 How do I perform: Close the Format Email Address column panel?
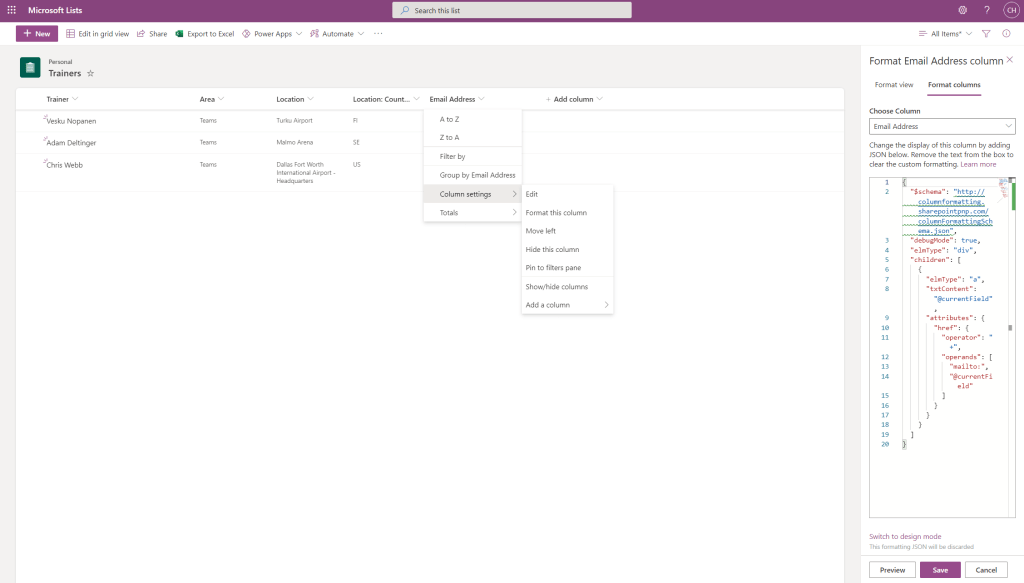click(x=1009, y=60)
